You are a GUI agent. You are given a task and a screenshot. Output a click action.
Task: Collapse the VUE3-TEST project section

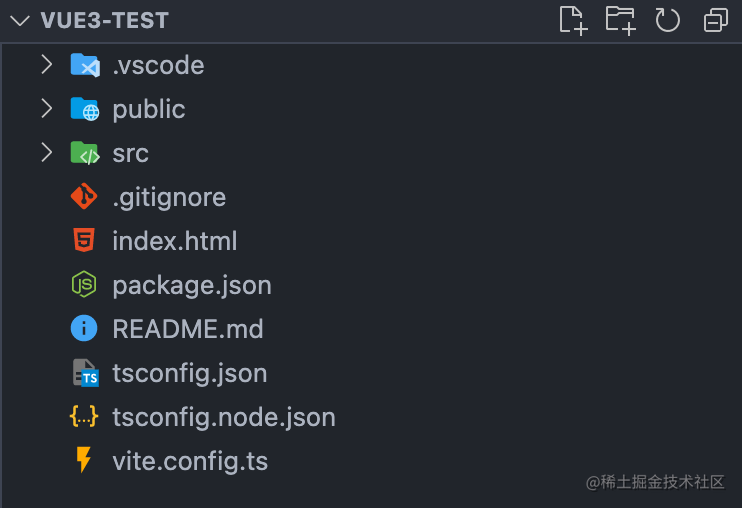pyautogui.click(x=20, y=21)
